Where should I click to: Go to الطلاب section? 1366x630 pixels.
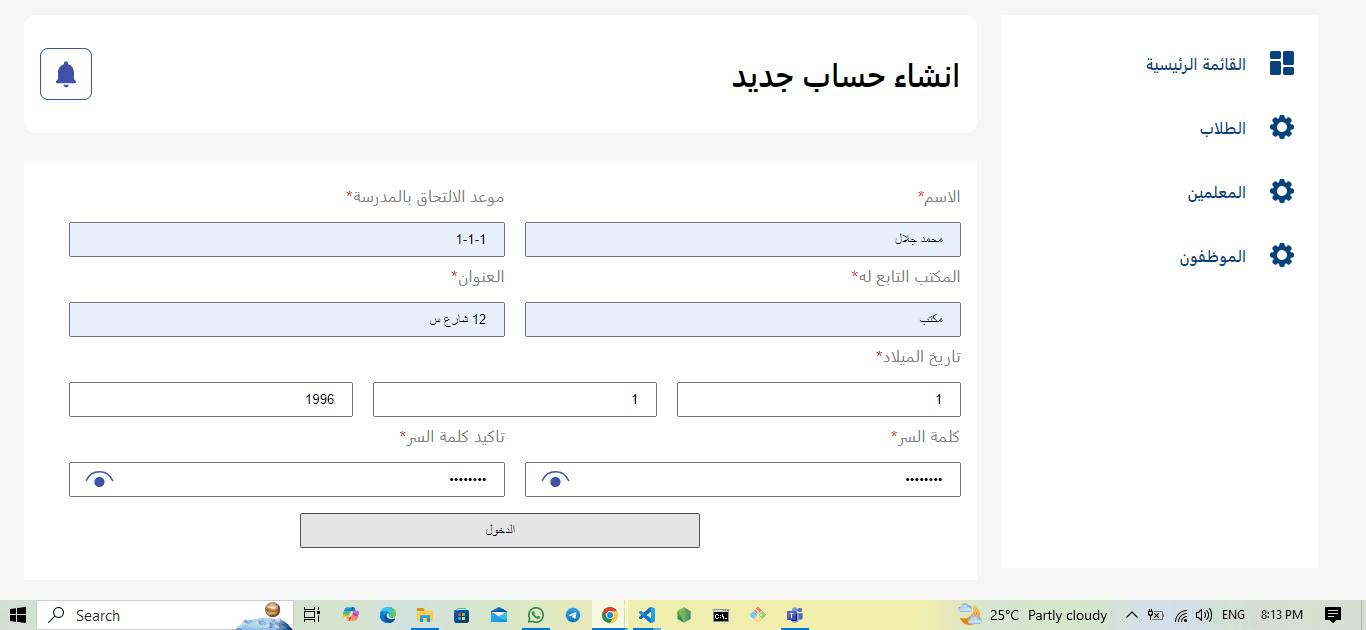point(1223,128)
